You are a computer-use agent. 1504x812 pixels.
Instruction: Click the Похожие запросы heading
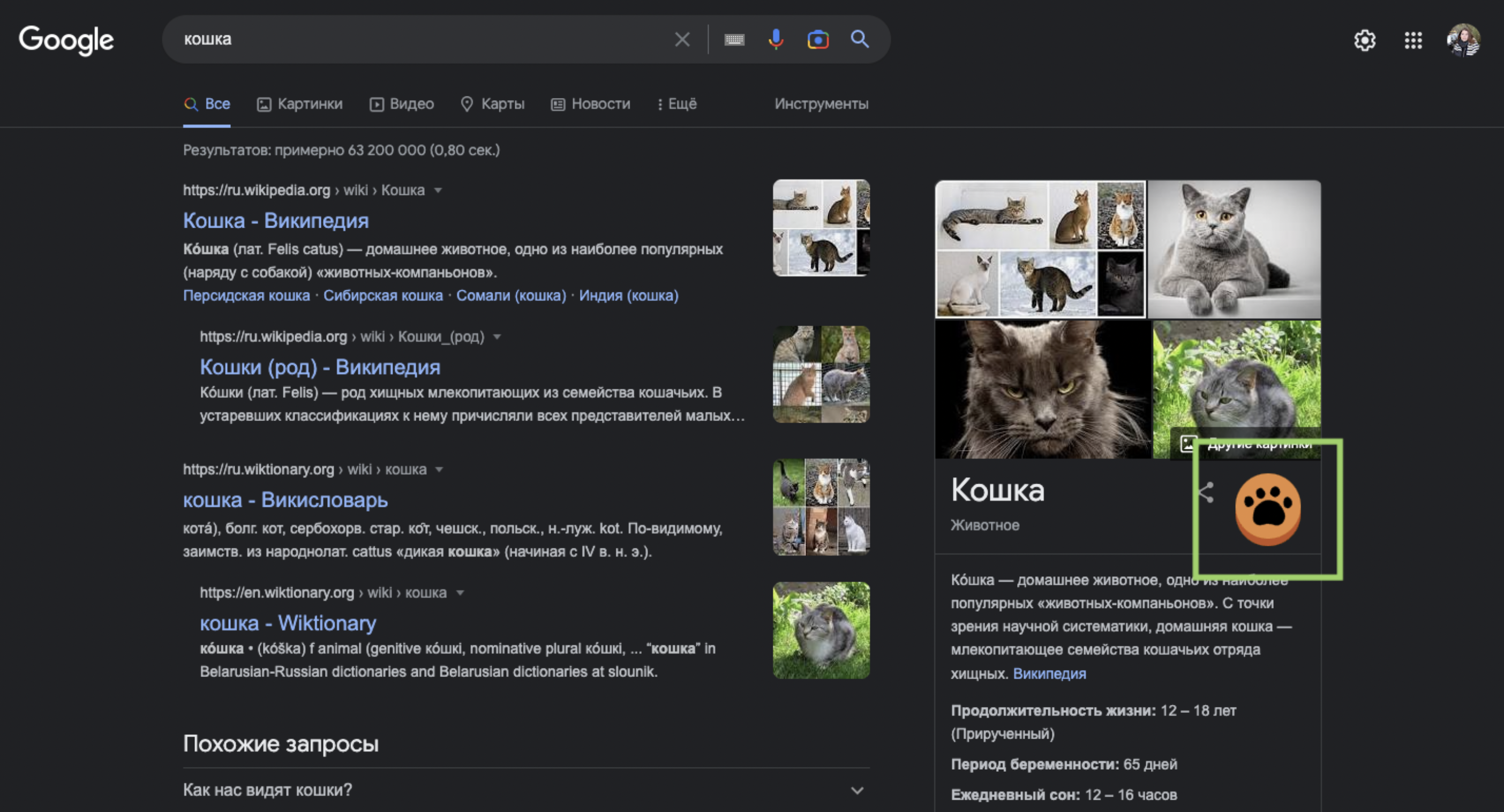tap(281, 745)
